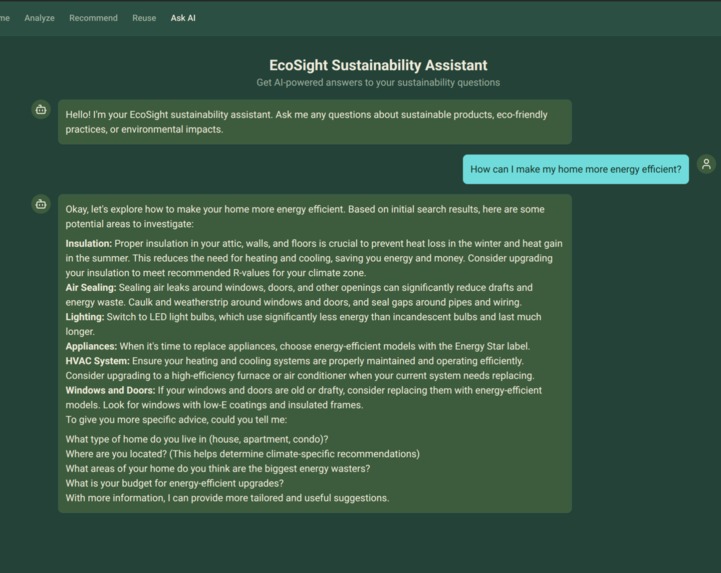This screenshot has height=573, width=721.
Task: Click the question 'What type of home do you live in'
Action: tap(197, 439)
